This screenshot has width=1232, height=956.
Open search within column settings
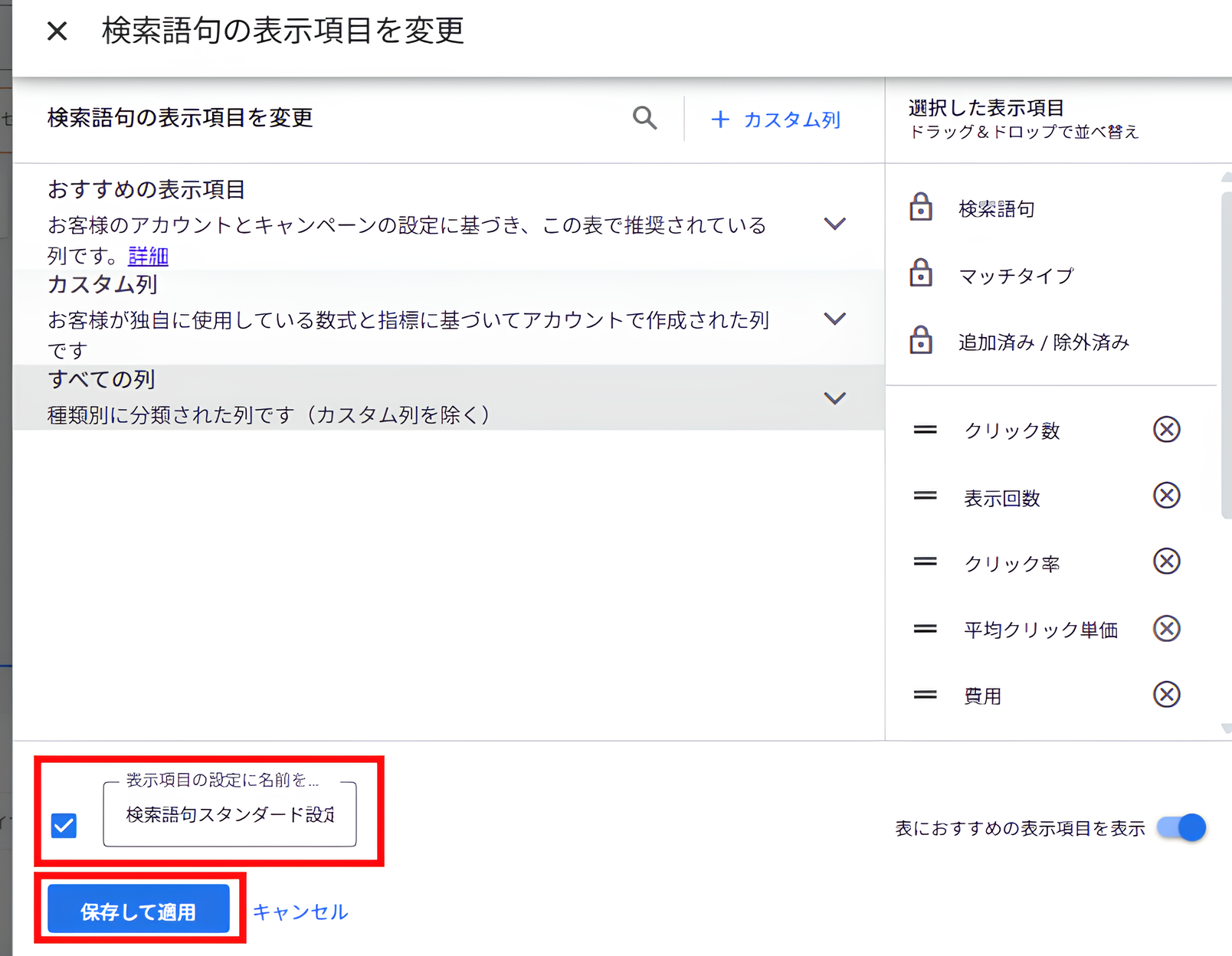point(644,118)
